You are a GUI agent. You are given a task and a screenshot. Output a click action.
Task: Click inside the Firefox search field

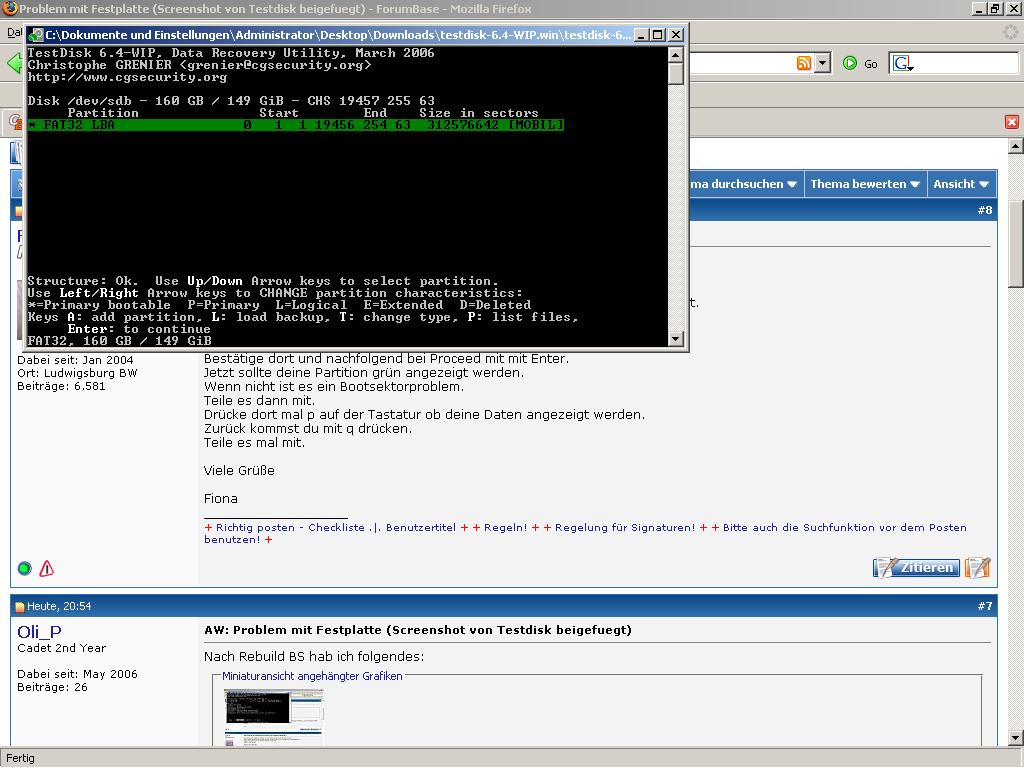click(967, 63)
